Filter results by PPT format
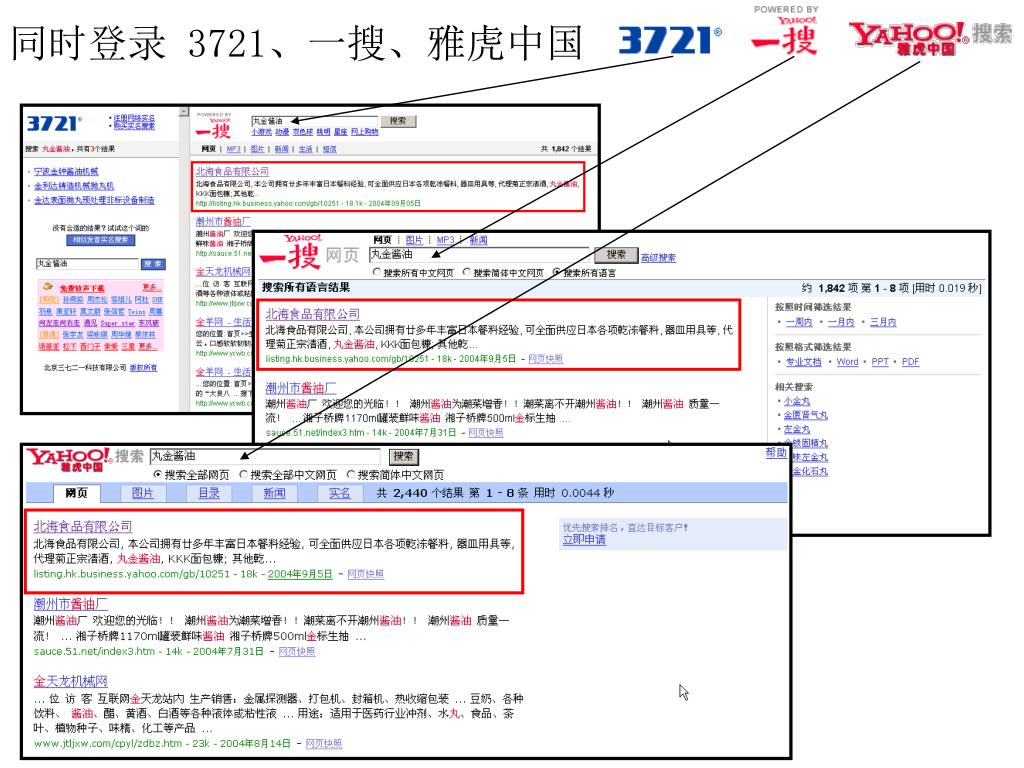The image size is (1024, 768). (880, 362)
